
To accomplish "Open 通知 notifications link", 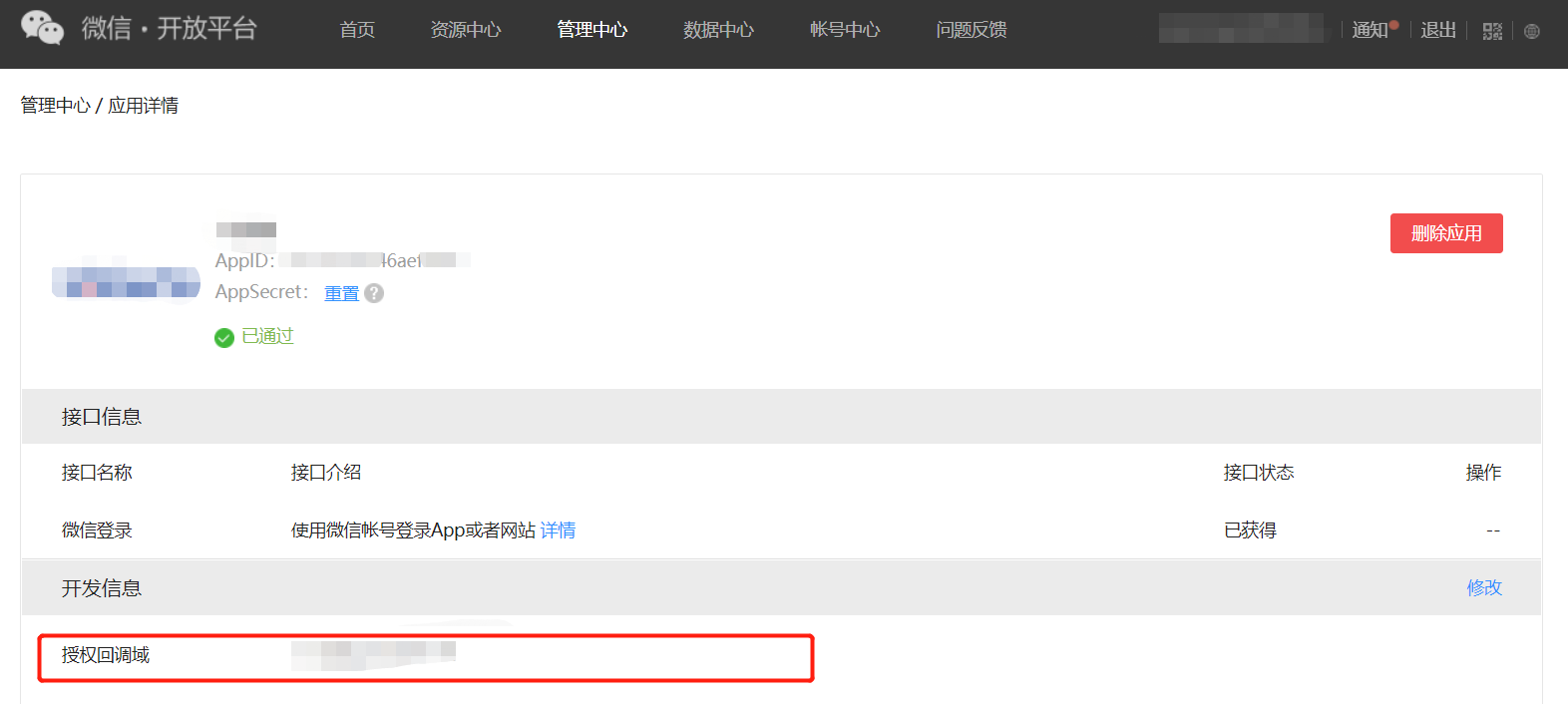I will (1371, 30).
